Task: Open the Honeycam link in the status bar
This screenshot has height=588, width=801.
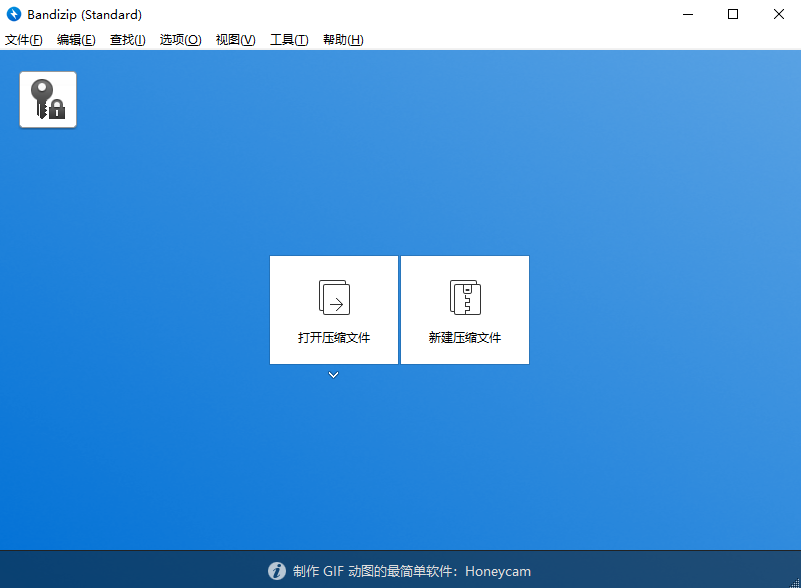Action: (x=497, y=571)
